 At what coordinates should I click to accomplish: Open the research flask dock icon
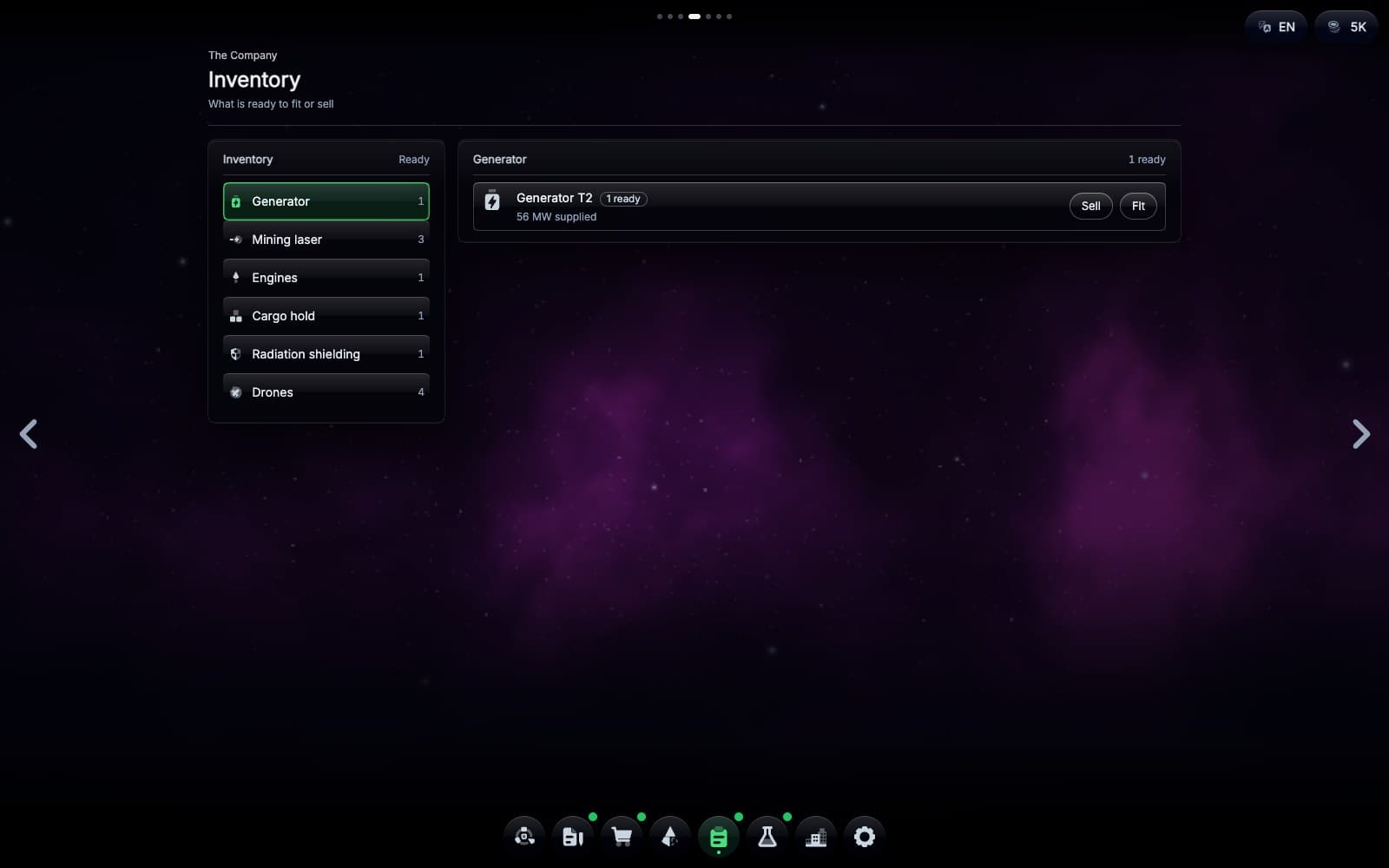click(x=767, y=837)
